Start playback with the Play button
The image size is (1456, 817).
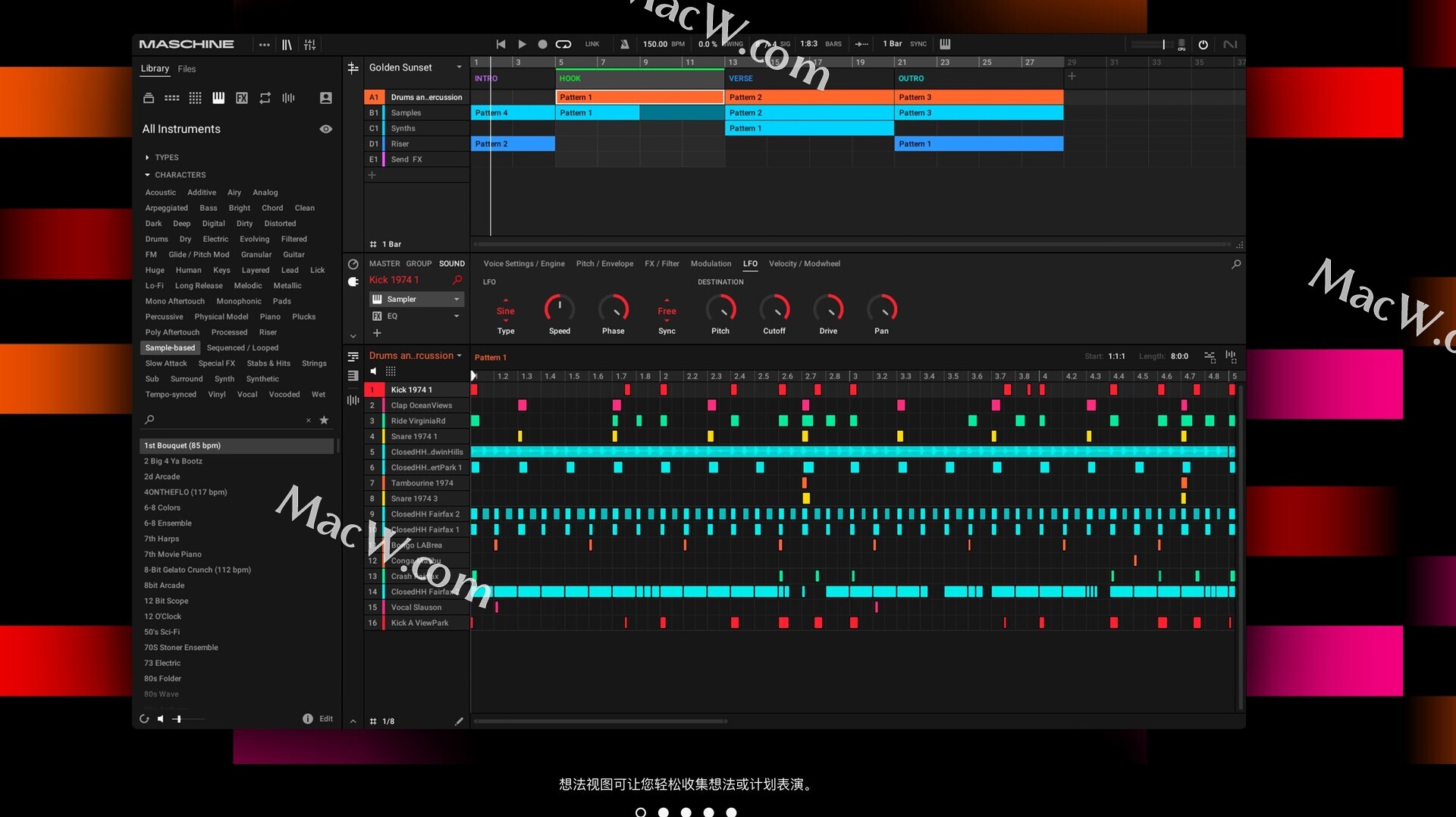522,44
